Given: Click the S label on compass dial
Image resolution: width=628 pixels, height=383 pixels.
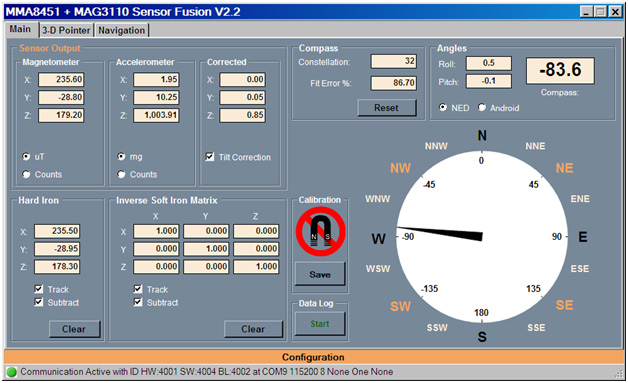Looking at the screenshot, I should [x=482, y=337].
